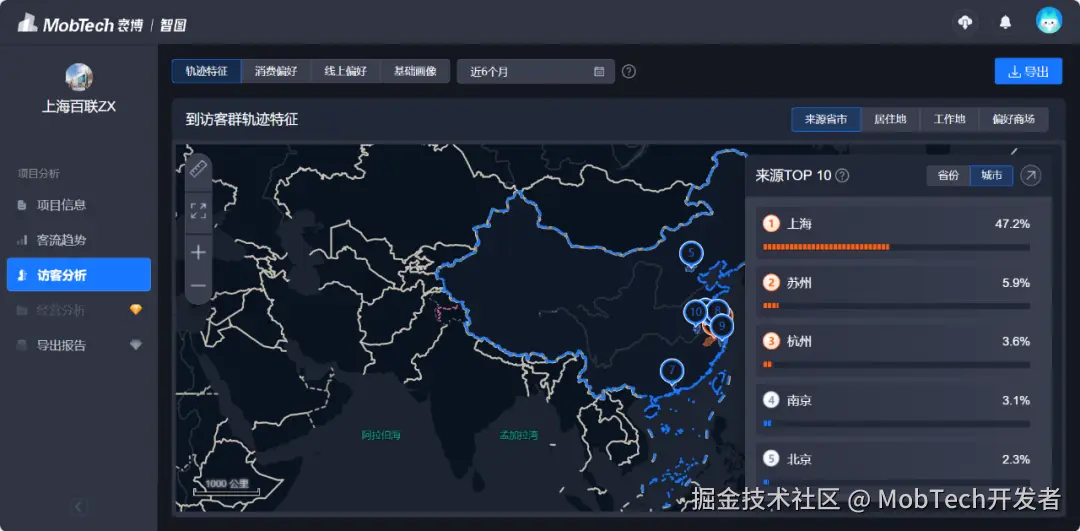Click the 杭州 percentage progress bar
1080x531 pixels.
tap(897, 365)
